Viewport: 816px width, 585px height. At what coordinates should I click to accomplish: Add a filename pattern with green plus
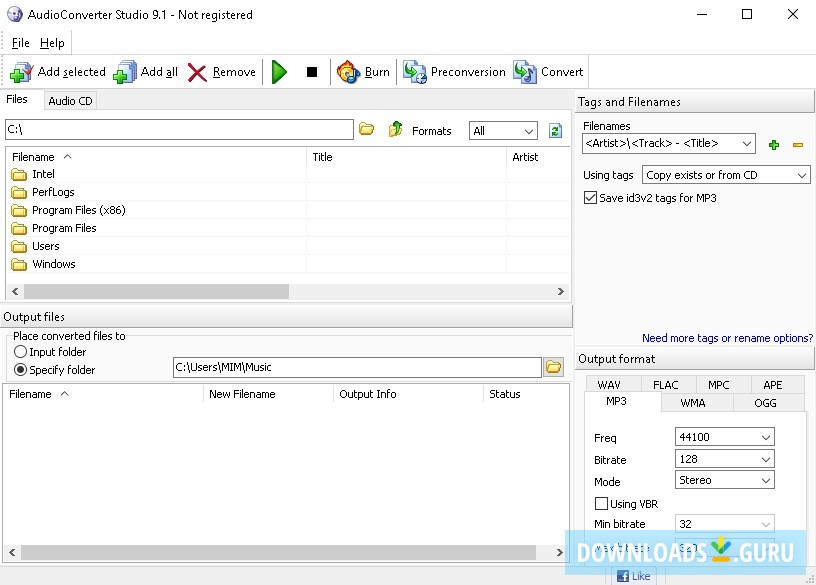(774, 145)
